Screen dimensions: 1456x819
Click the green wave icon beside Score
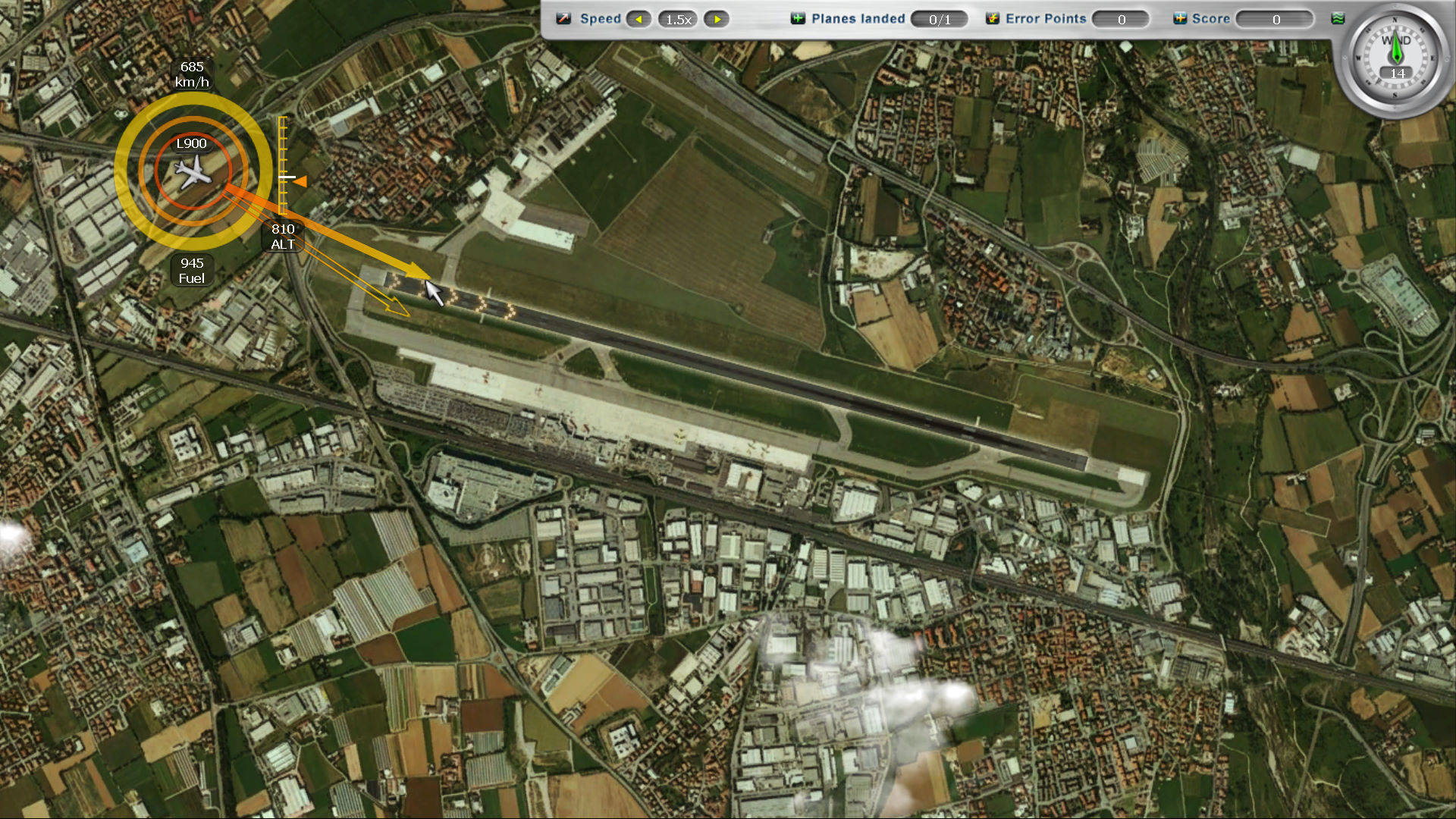[x=1338, y=18]
